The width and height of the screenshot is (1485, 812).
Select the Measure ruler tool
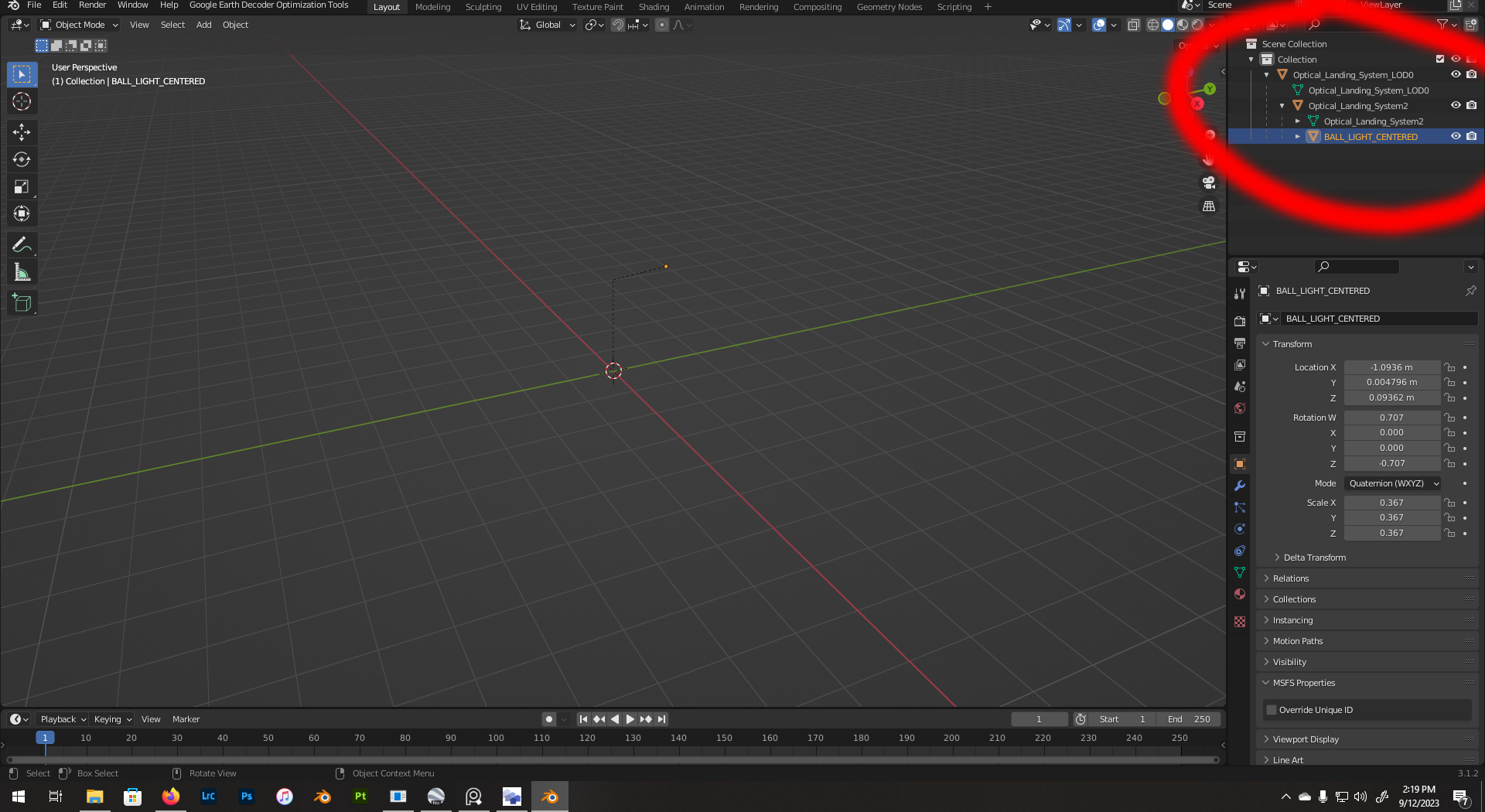click(22, 272)
